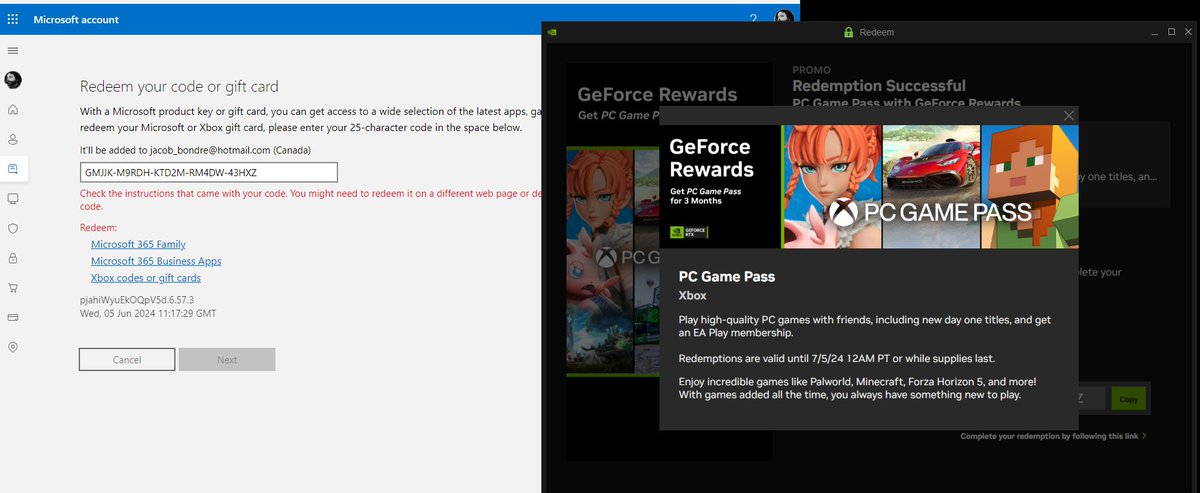This screenshot has width=1200, height=493.
Task: Click the red Check the instructions error message
Action: (x=312, y=199)
